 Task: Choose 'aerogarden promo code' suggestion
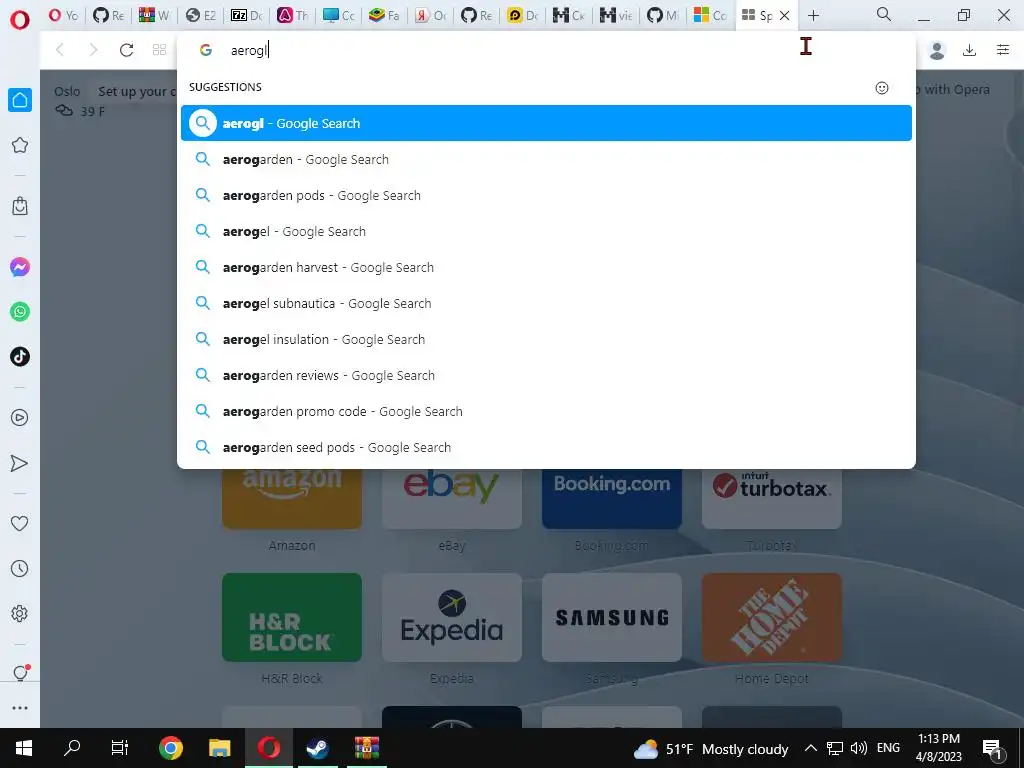tap(546, 411)
